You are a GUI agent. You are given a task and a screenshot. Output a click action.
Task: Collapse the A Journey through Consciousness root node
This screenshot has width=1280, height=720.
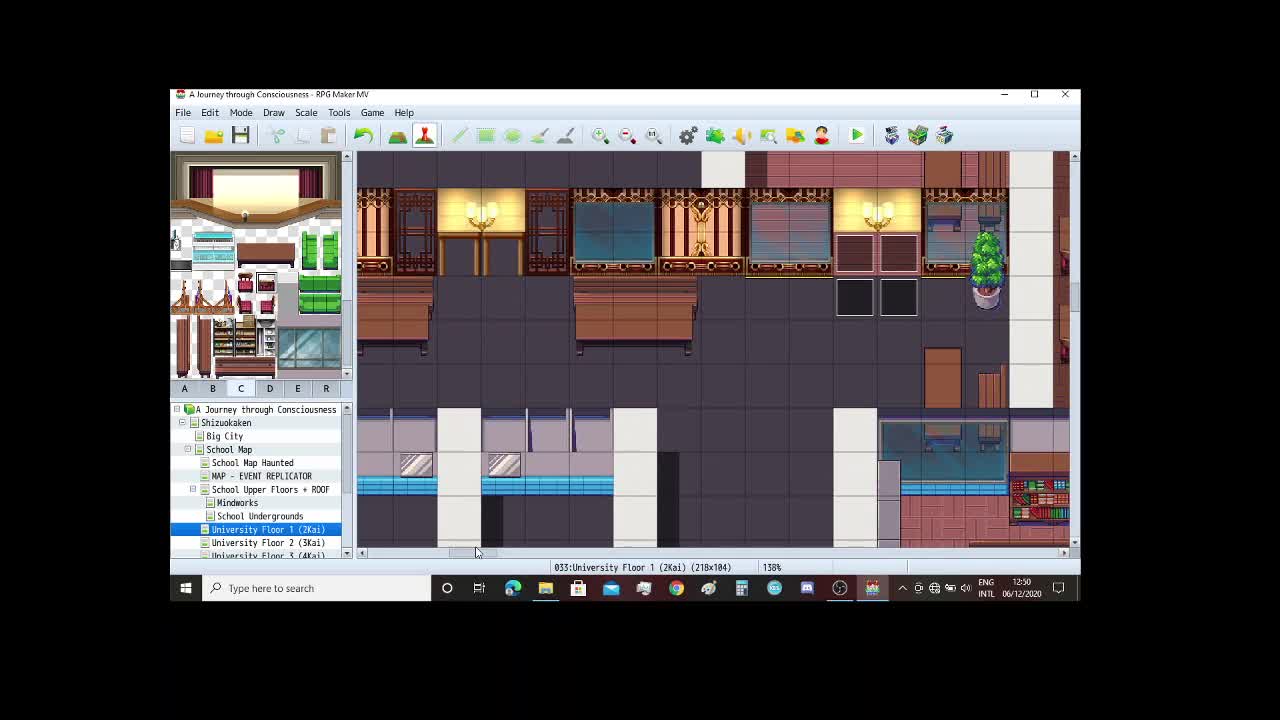(x=177, y=409)
